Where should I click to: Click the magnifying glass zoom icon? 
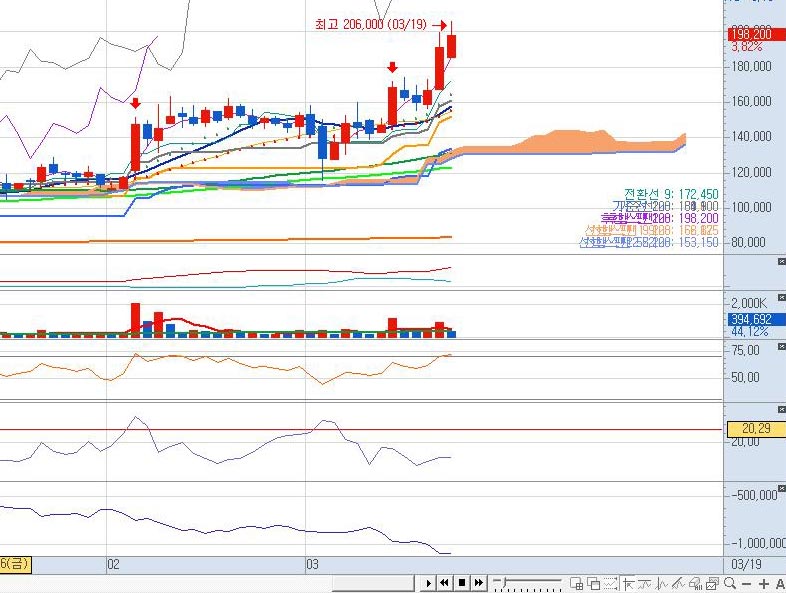pos(730,583)
